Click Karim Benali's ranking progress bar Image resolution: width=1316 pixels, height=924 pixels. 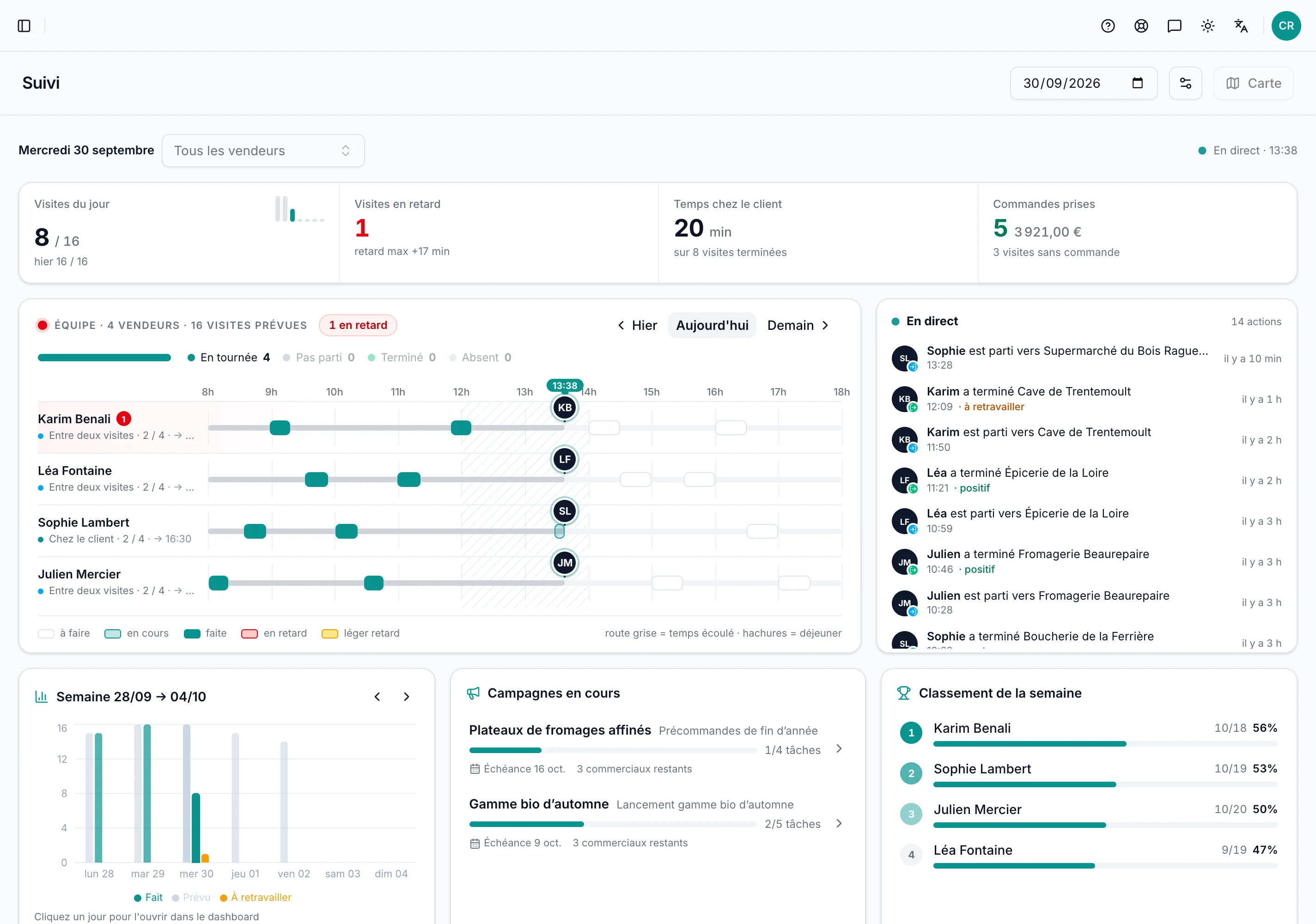(x=1106, y=744)
